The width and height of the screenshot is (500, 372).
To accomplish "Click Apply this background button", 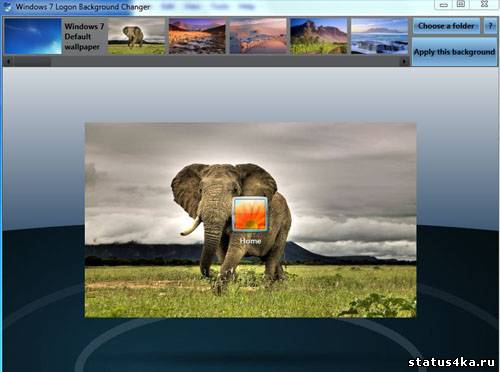I will [454, 52].
